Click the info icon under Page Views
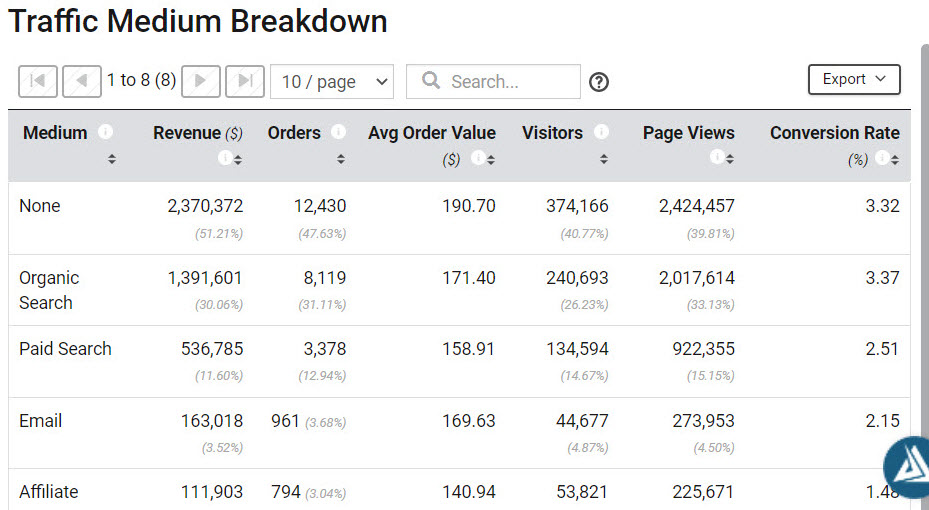 tap(717, 157)
